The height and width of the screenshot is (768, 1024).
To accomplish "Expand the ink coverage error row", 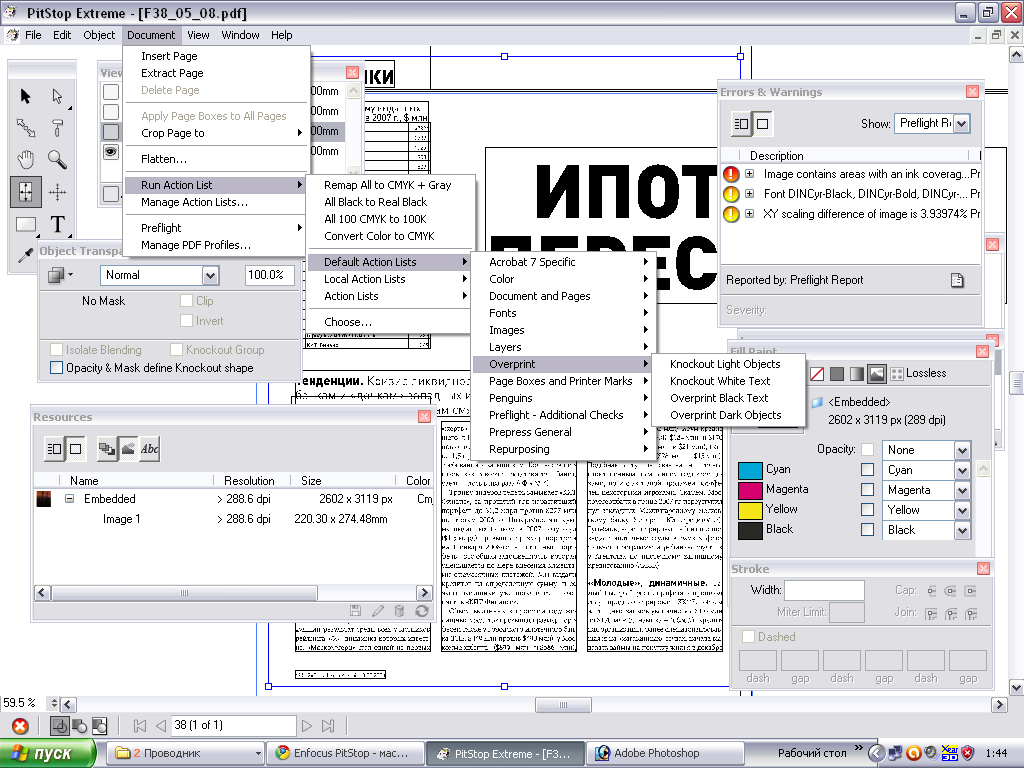I will (749, 174).
